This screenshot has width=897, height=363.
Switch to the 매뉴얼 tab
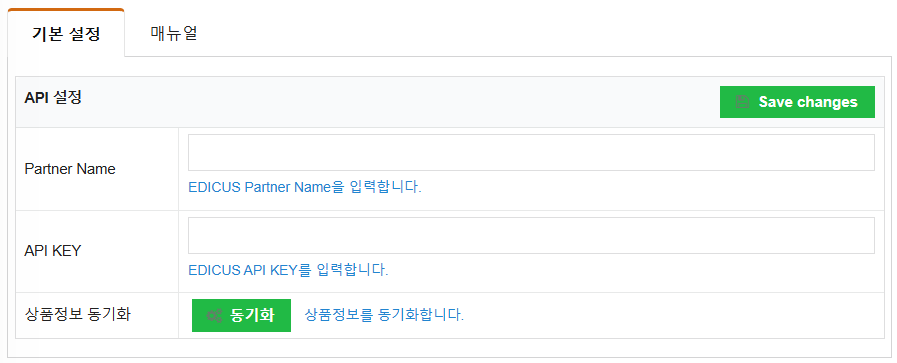174,33
